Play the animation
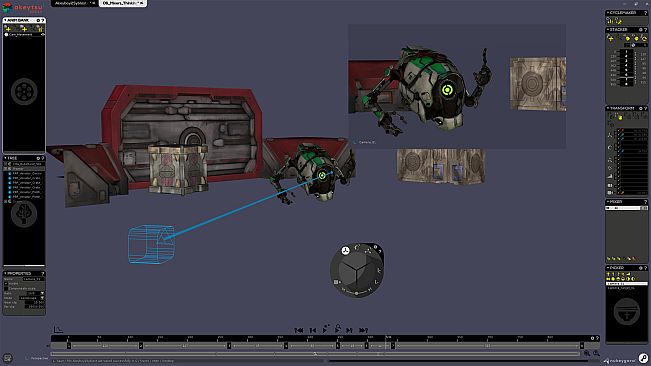651x366 pixels. tap(326, 329)
